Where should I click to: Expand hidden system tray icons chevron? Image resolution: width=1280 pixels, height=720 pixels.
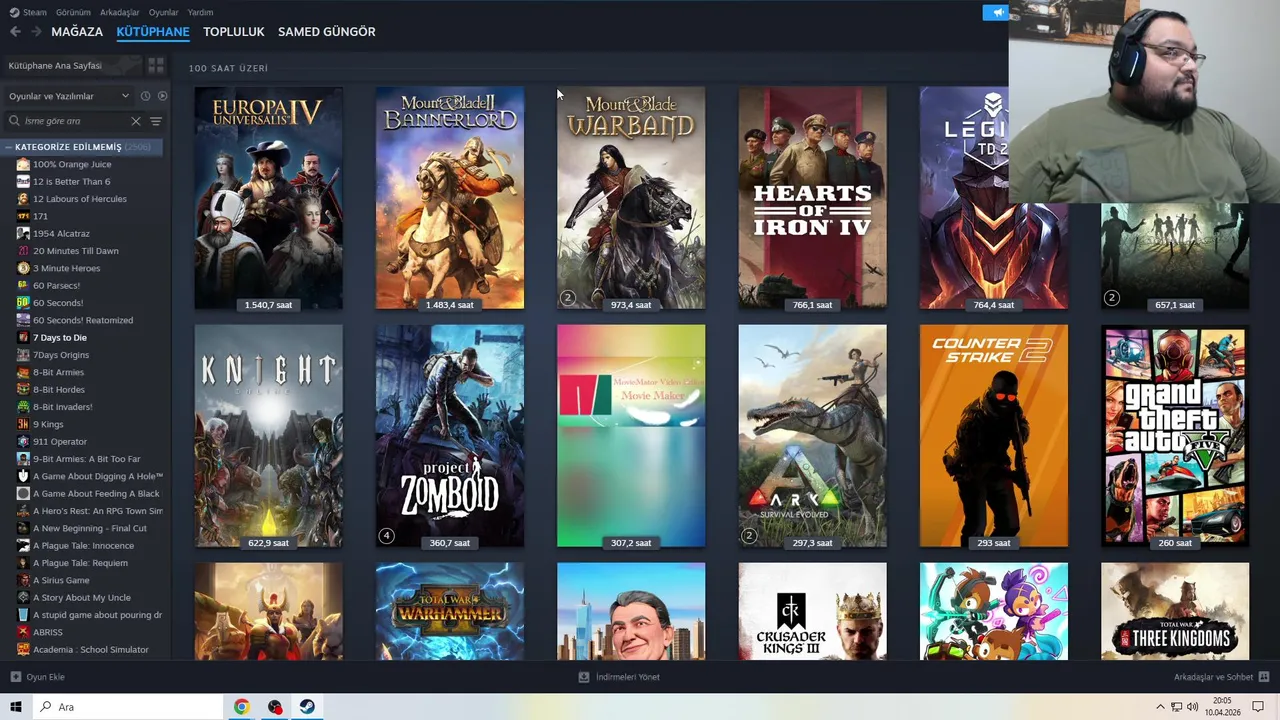tap(1160, 707)
